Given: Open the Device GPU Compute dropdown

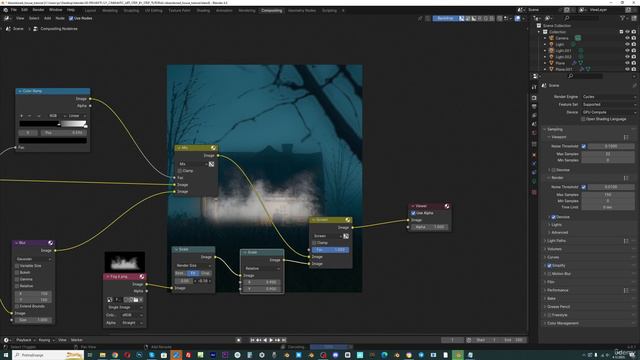Looking at the screenshot, I should 609,112.
